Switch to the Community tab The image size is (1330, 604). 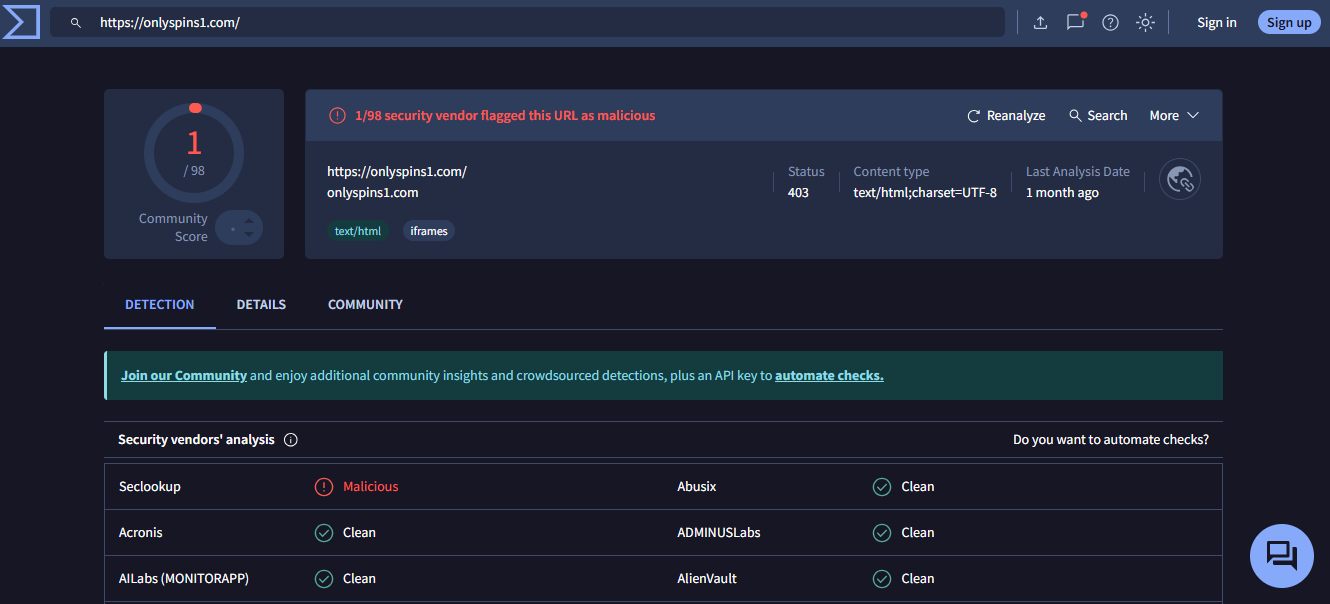pyautogui.click(x=365, y=304)
